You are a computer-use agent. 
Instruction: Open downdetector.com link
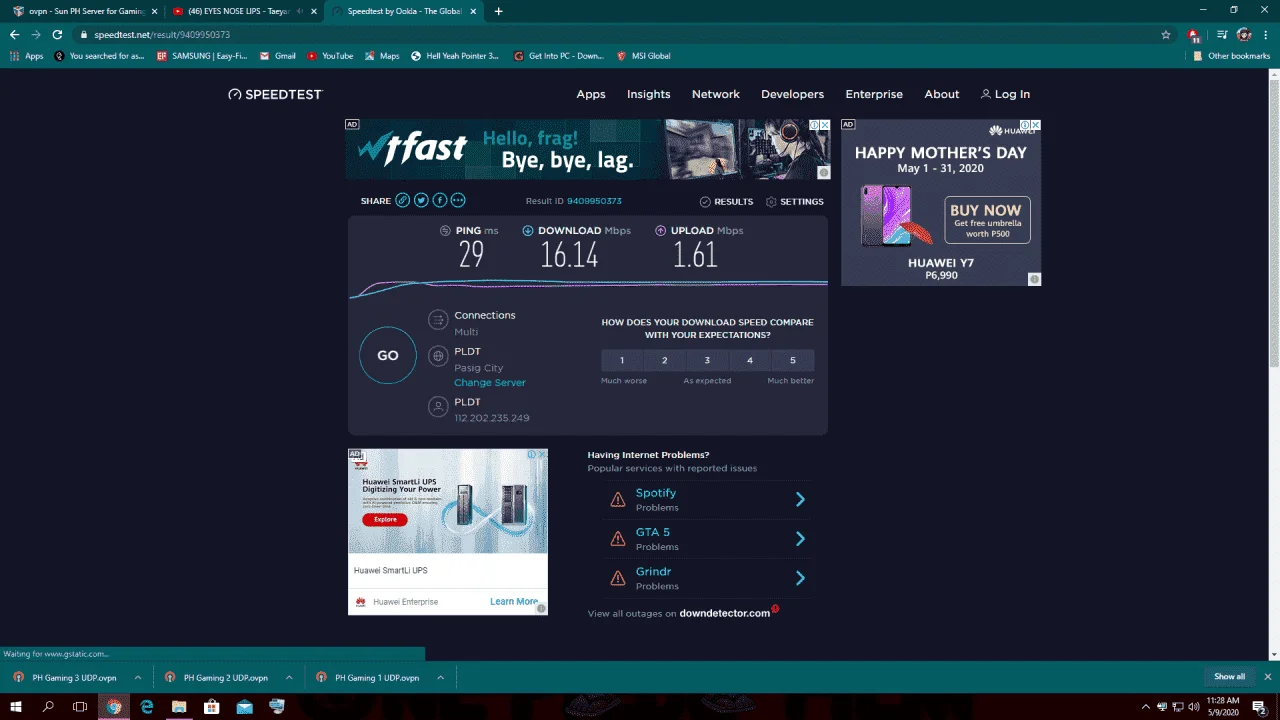click(x=725, y=613)
